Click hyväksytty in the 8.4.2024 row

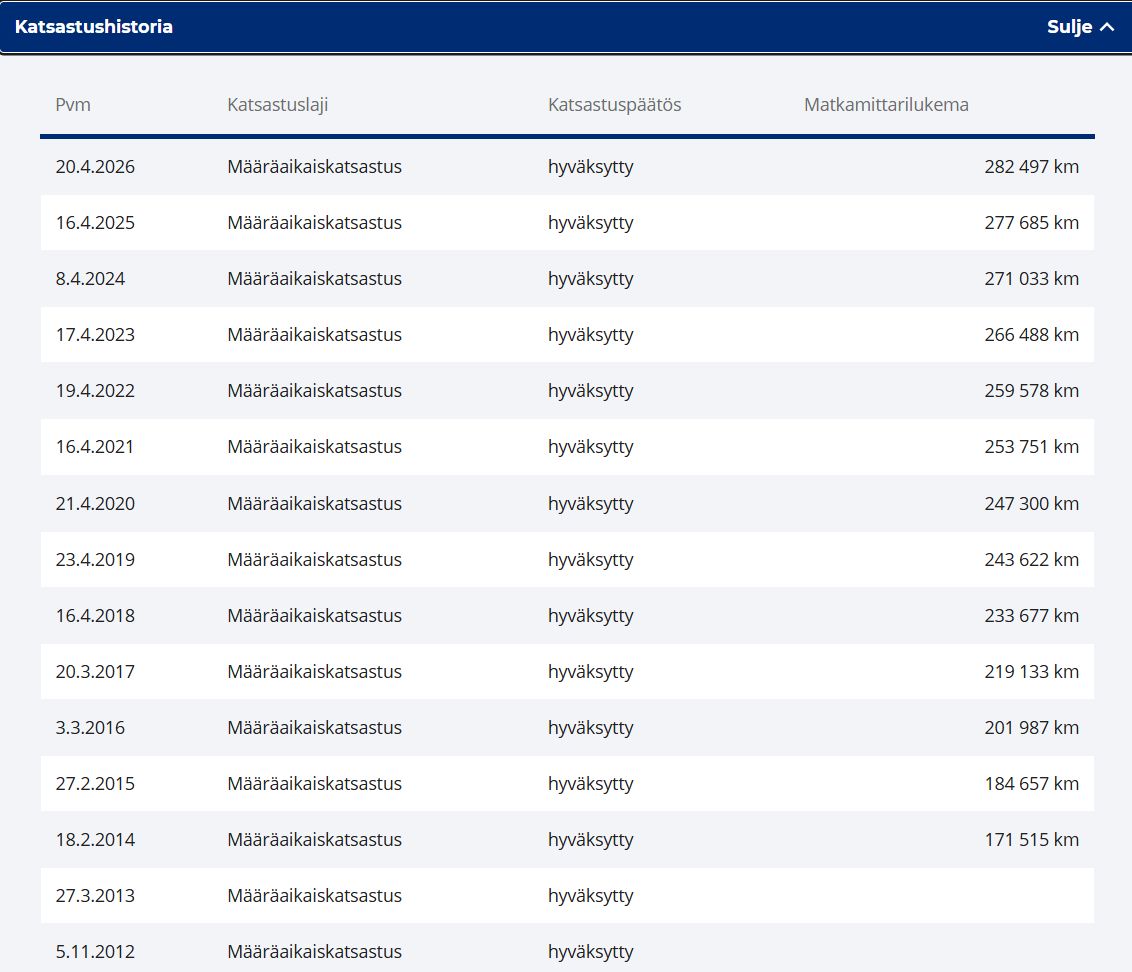click(591, 279)
